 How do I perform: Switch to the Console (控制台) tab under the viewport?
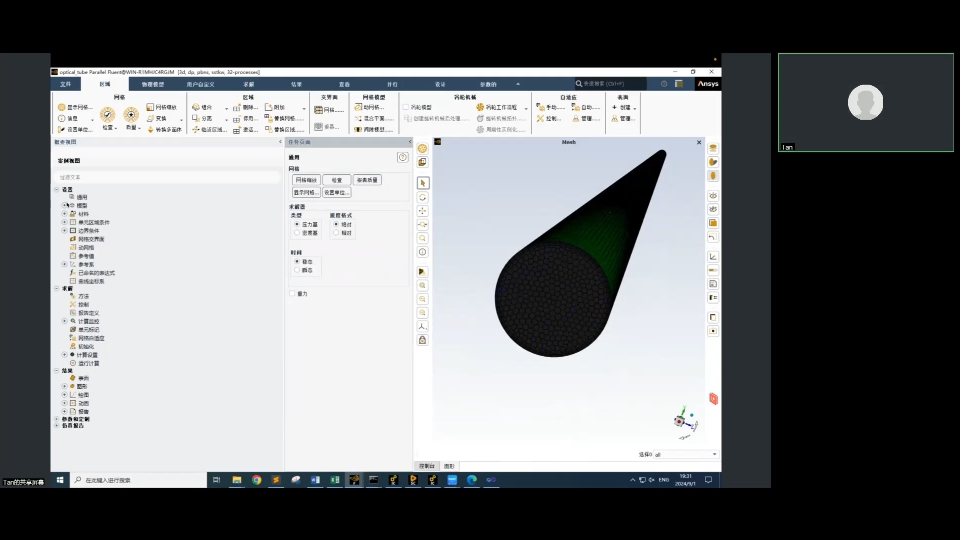[x=427, y=467]
